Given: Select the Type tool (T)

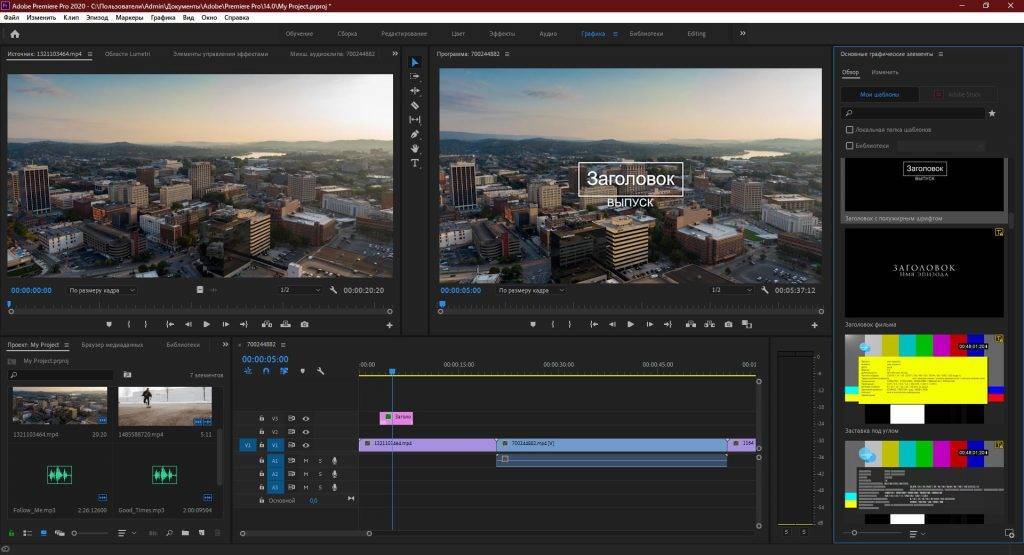Looking at the screenshot, I should coord(415,163).
